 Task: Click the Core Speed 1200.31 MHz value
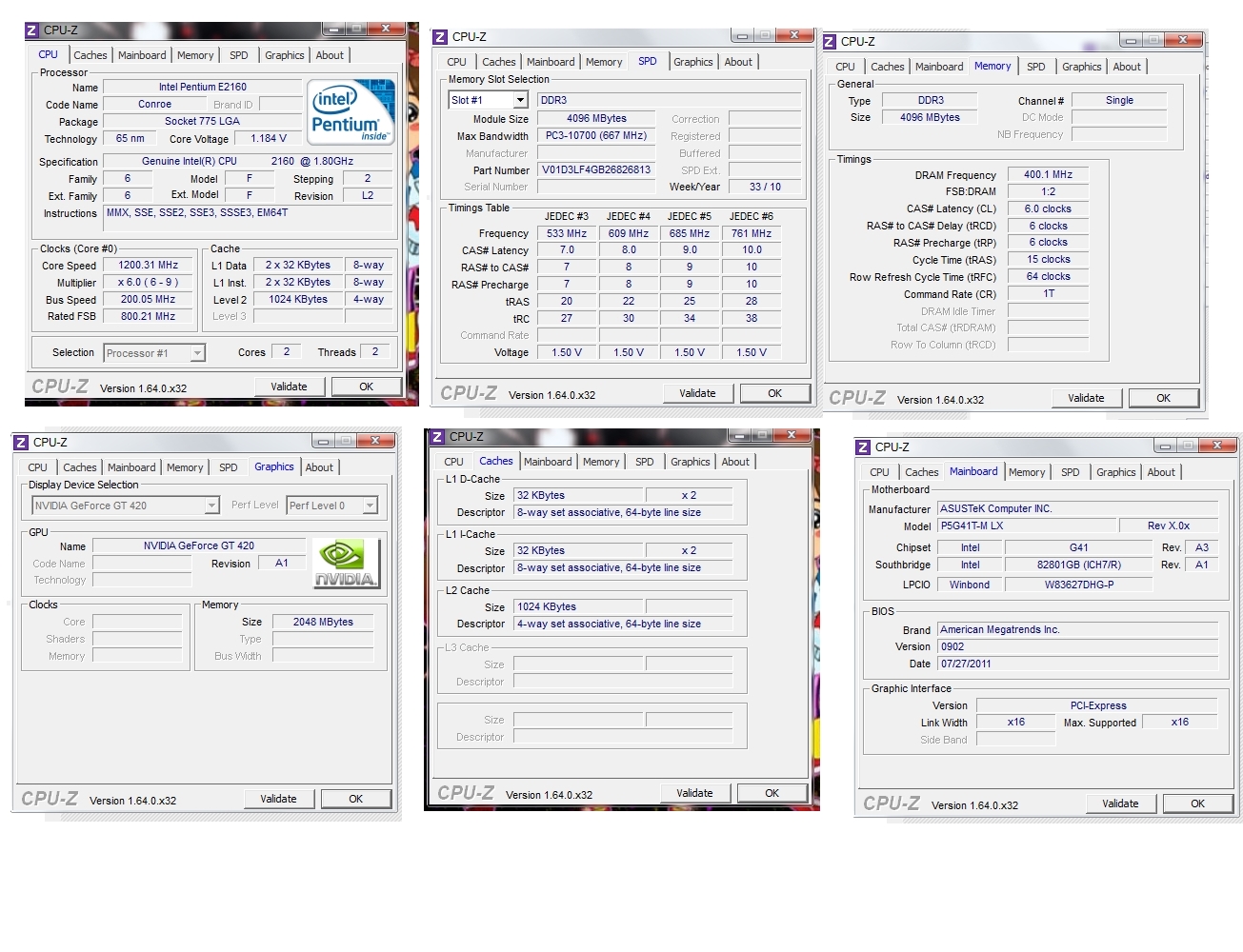click(x=149, y=266)
